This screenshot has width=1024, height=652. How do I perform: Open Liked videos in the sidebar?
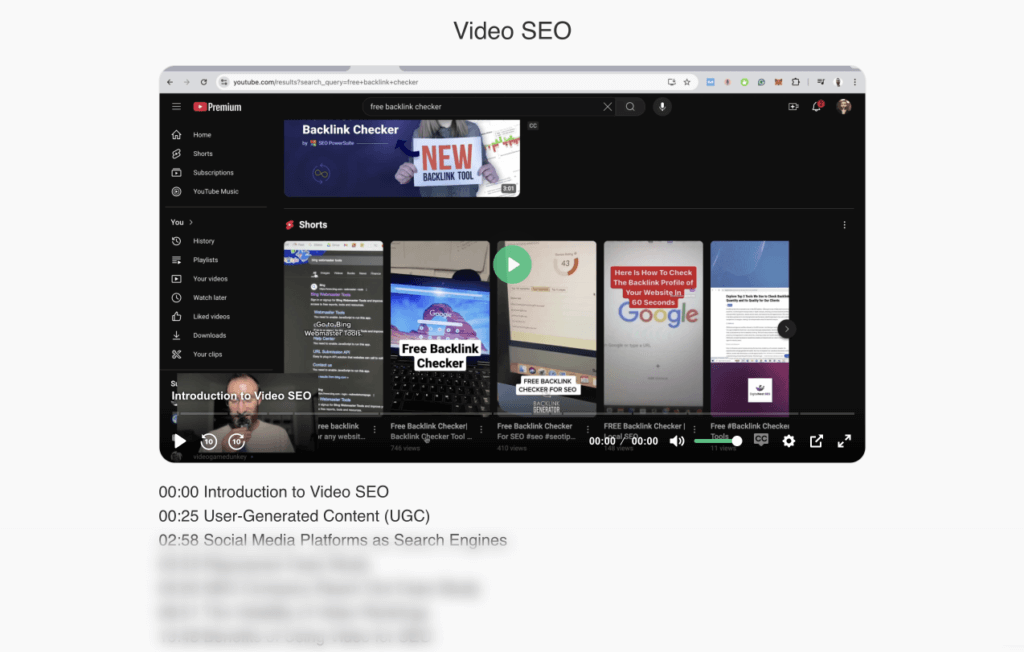click(213, 316)
